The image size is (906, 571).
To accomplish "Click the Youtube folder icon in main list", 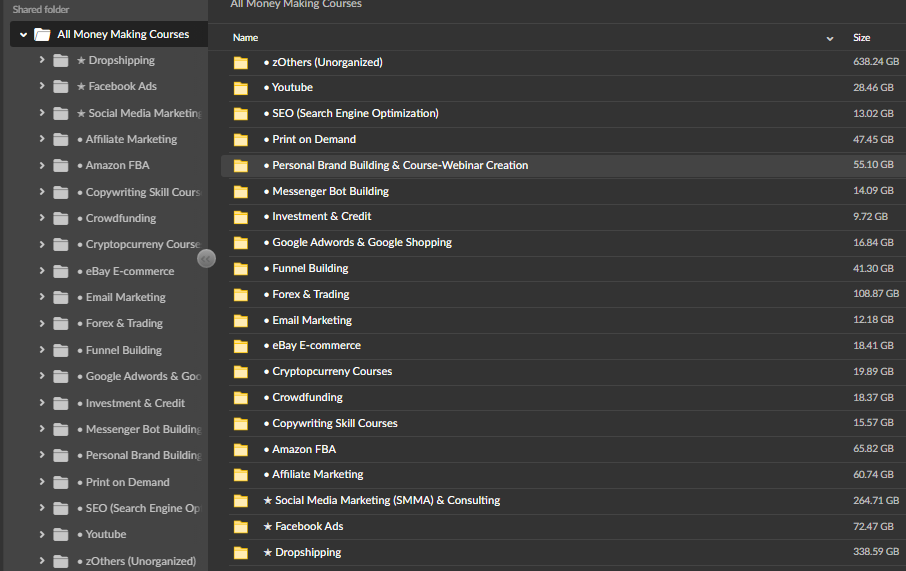I will 241,88.
